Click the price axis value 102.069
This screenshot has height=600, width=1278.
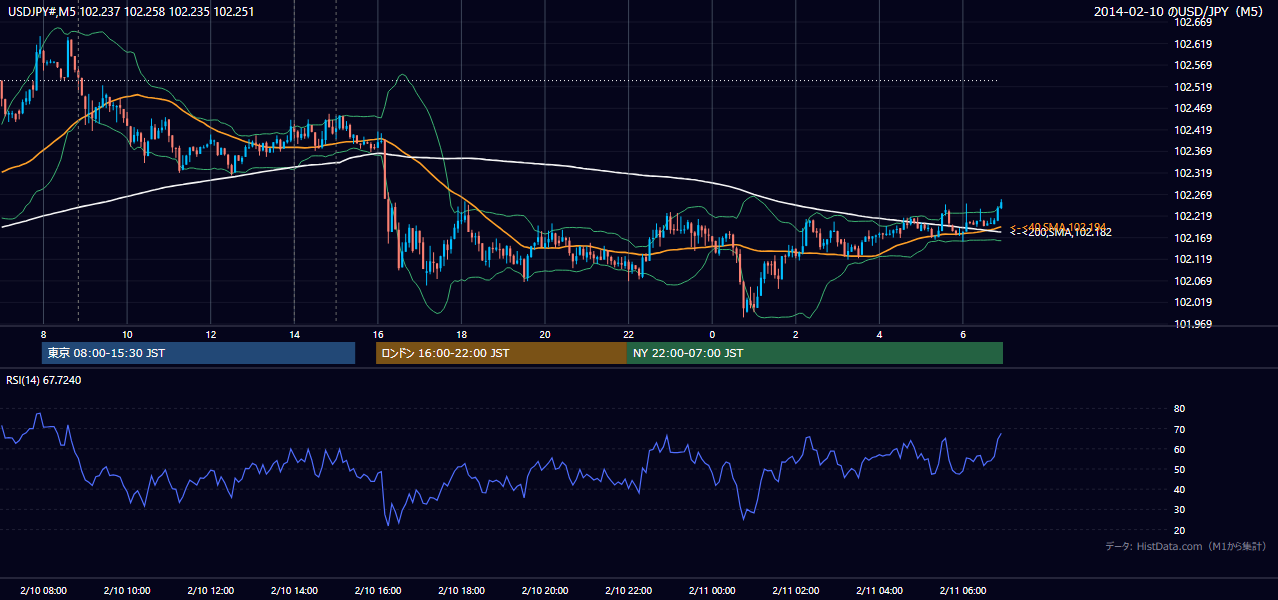coord(1193,281)
